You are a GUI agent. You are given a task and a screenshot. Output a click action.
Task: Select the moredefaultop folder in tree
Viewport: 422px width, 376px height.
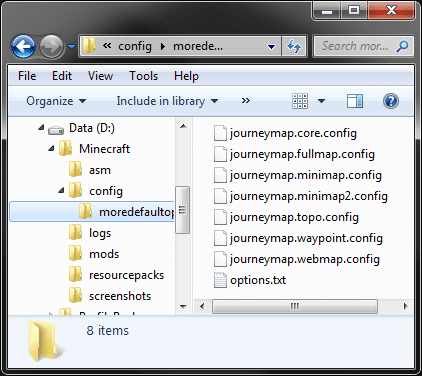(x=92, y=212)
